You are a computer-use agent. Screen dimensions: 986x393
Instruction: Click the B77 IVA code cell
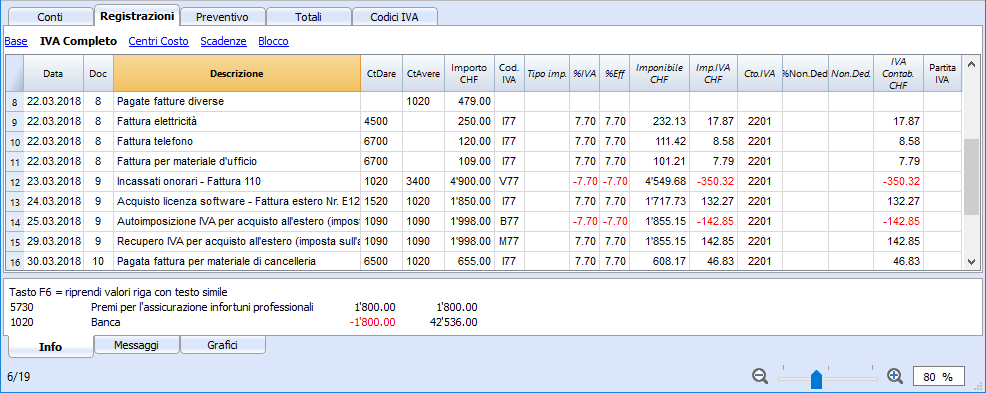click(x=509, y=221)
